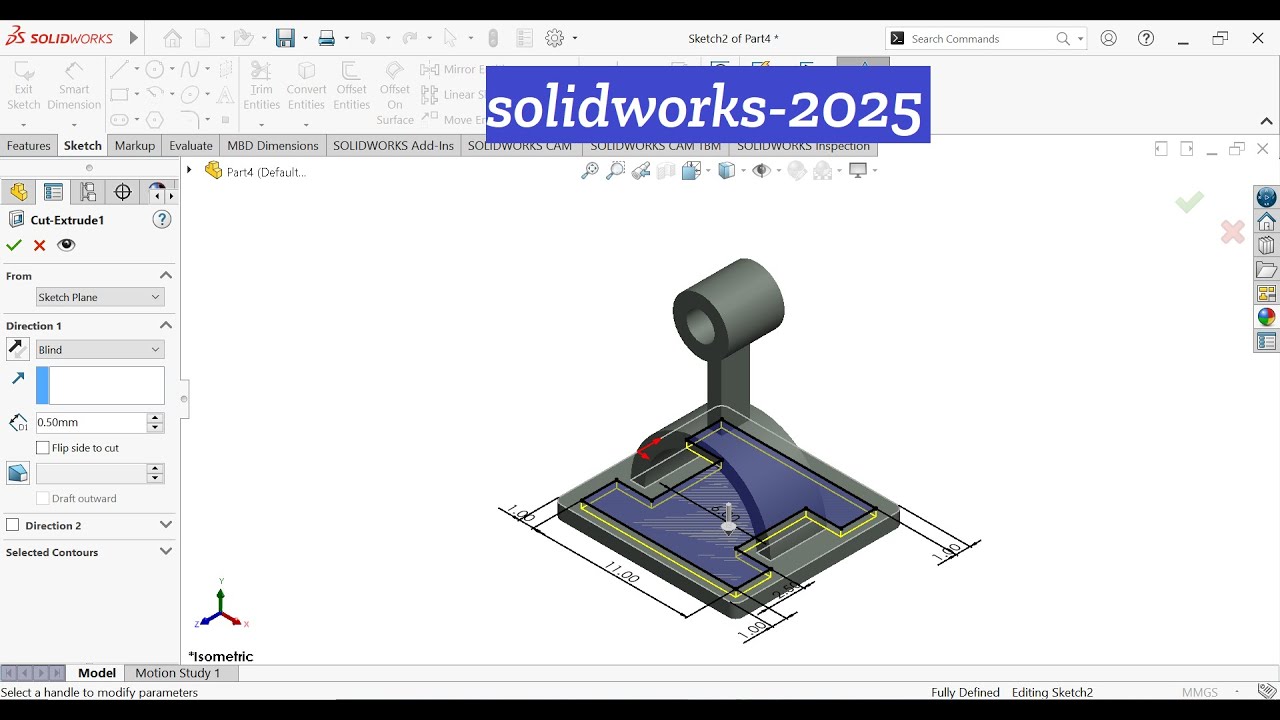Open File Explorer in task pane
This screenshot has height=720, width=1280.
point(1266,269)
